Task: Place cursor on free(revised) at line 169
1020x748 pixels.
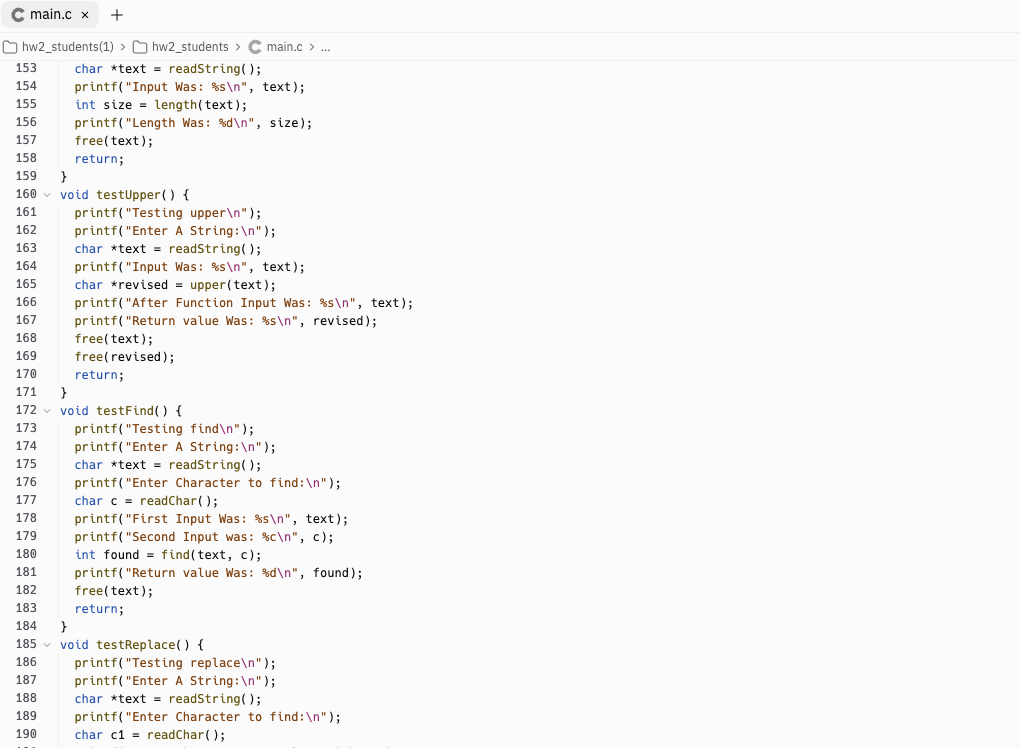Action: point(120,356)
